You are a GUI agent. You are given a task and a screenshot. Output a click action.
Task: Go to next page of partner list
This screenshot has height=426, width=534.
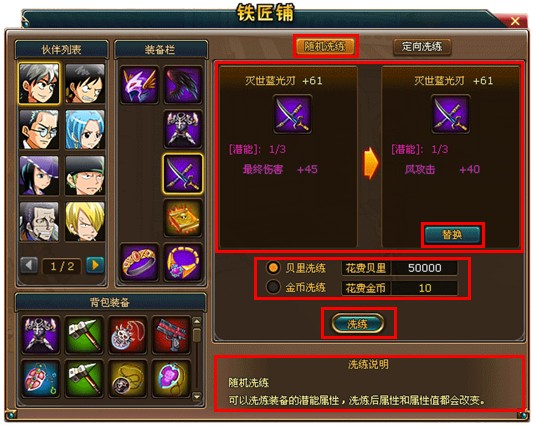click(x=95, y=265)
